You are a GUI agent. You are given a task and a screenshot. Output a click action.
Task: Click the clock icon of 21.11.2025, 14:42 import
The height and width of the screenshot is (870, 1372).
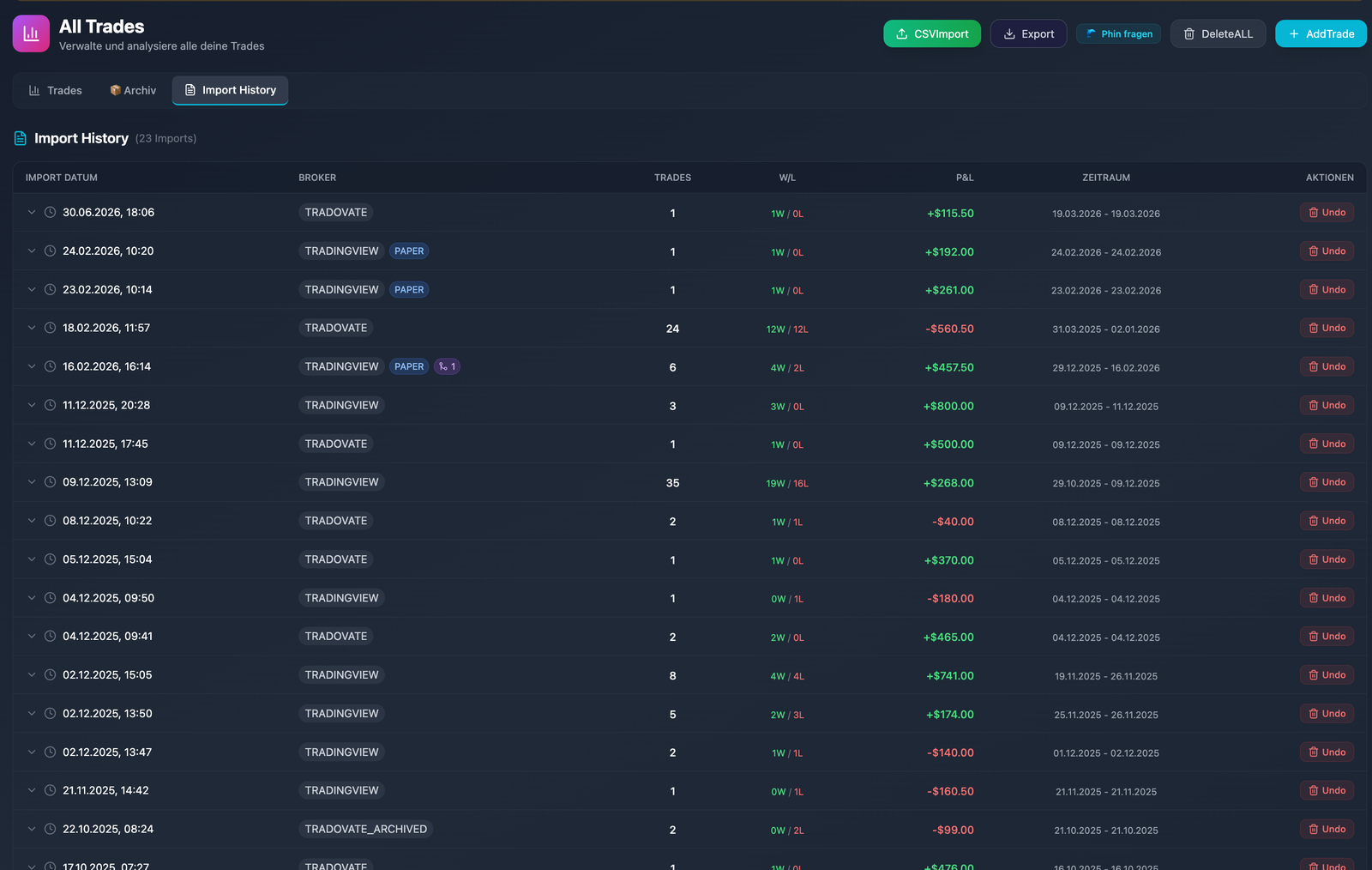click(51, 790)
